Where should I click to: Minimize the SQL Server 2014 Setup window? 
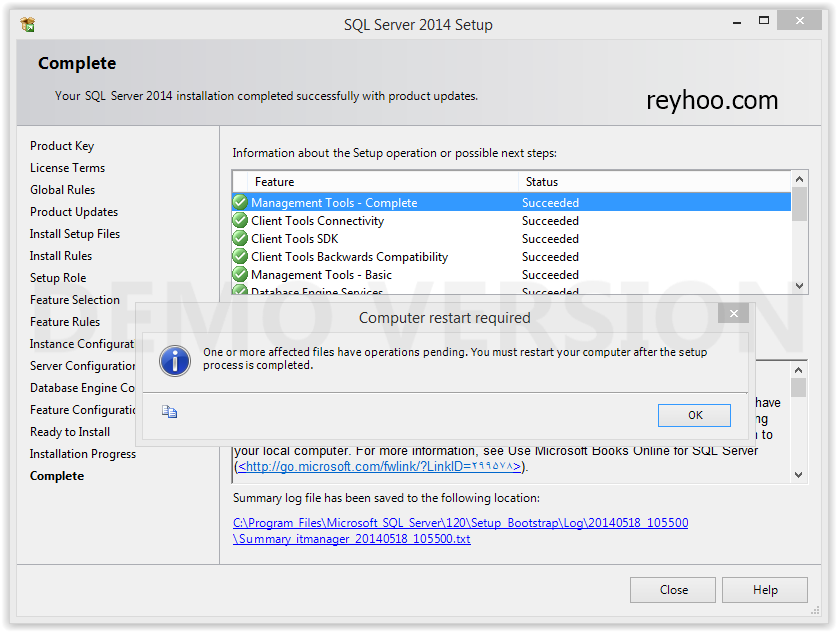tap(737, 22)
